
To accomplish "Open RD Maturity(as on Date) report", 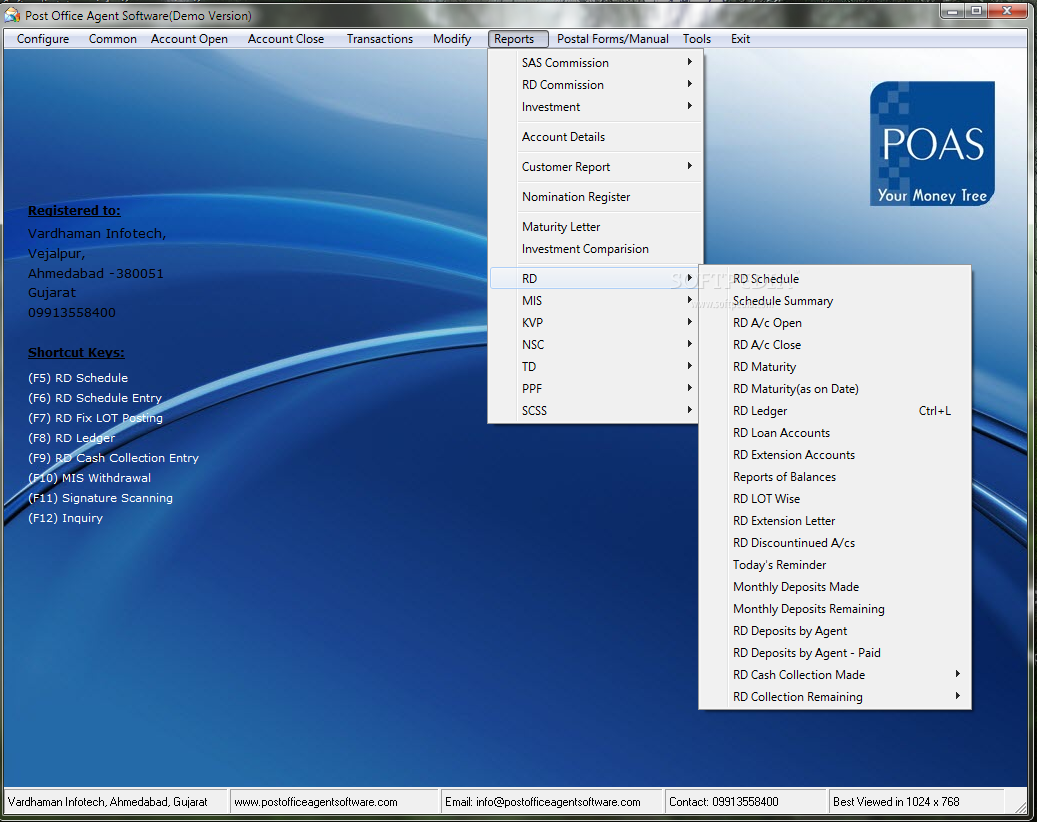I will (x=835, y=388).
